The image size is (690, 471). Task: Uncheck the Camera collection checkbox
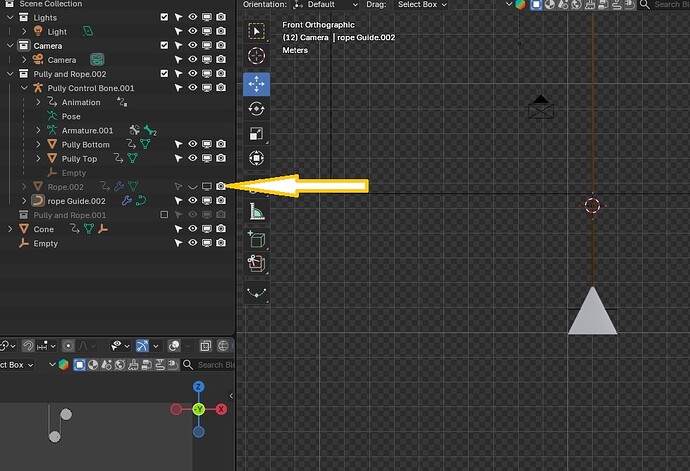coord(164,45)
